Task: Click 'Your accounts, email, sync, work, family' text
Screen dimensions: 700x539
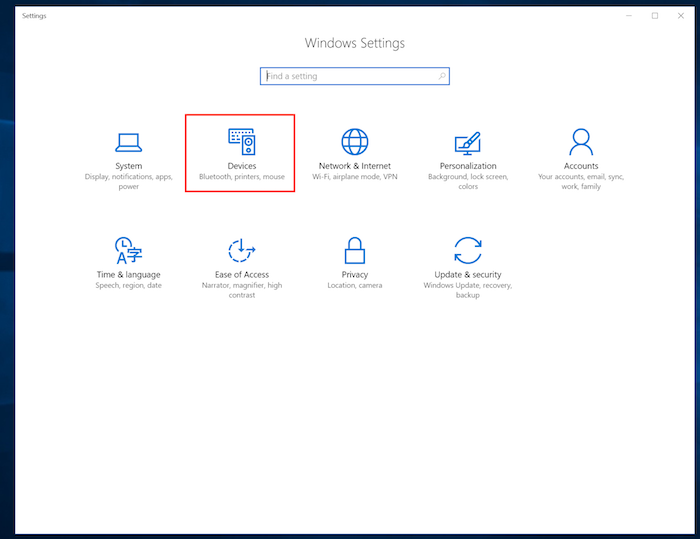Action: click(x=581, y=182)
